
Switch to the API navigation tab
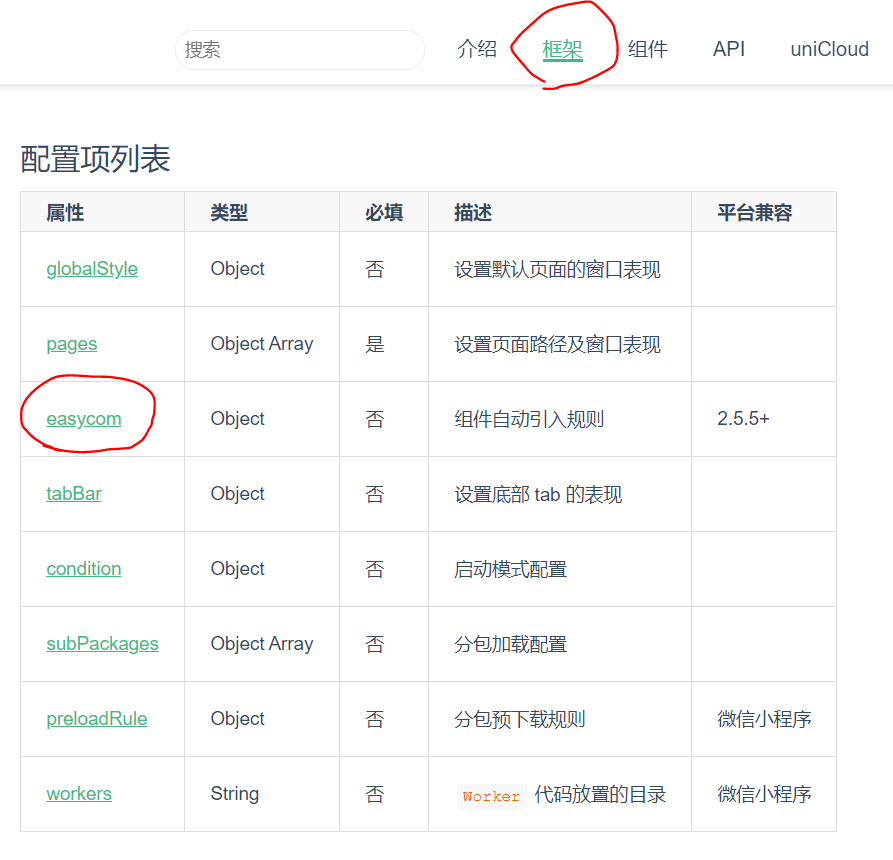(x=729, y=48)
